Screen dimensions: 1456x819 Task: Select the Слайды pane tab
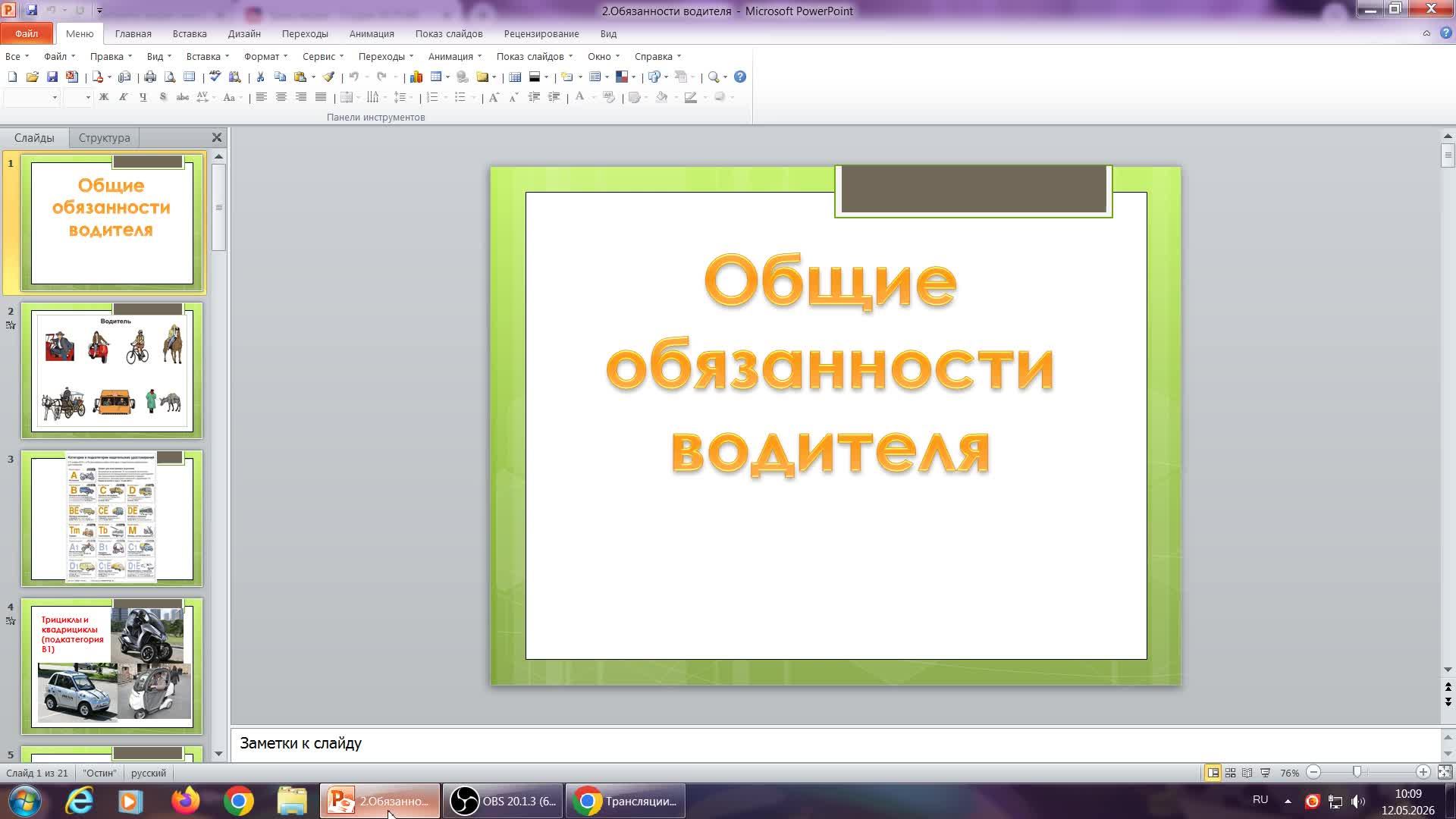pos(34,138)
